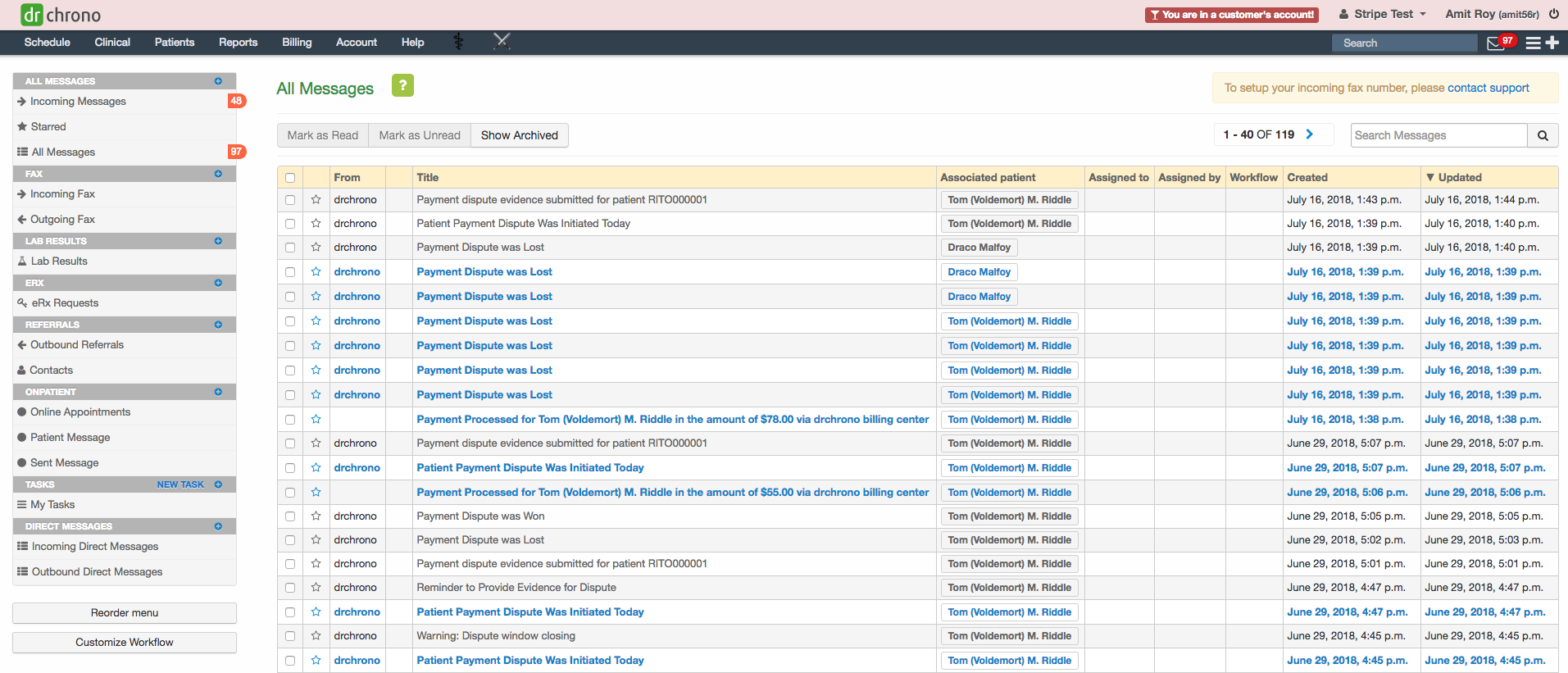The width and height of the screenshot is (1568, 673).
Task: Star the first Payment dispute evidence submitted message
Action: (316, 199)
